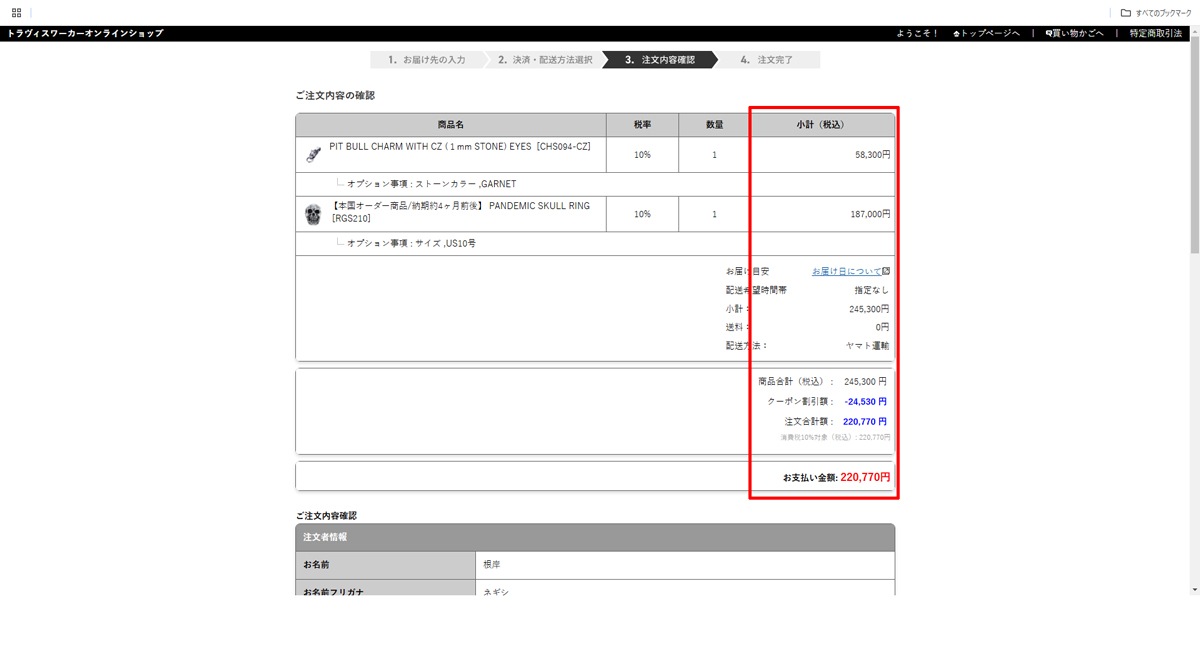Screen dimensions: 1200x645
Task: Select step 4 注文完了
Action: coord(767,60)
